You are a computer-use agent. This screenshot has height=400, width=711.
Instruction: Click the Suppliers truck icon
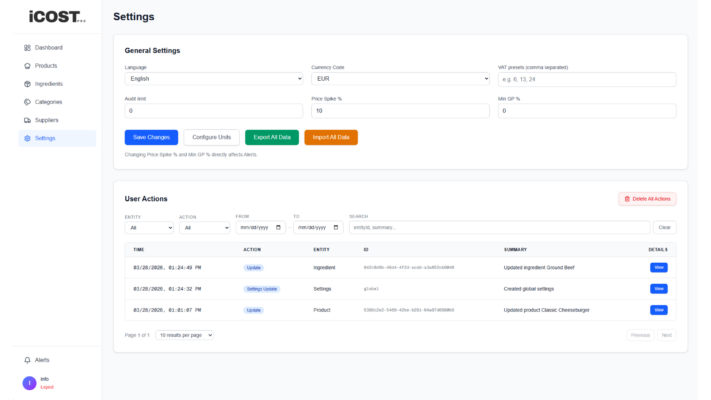click(x=27, y=120)
